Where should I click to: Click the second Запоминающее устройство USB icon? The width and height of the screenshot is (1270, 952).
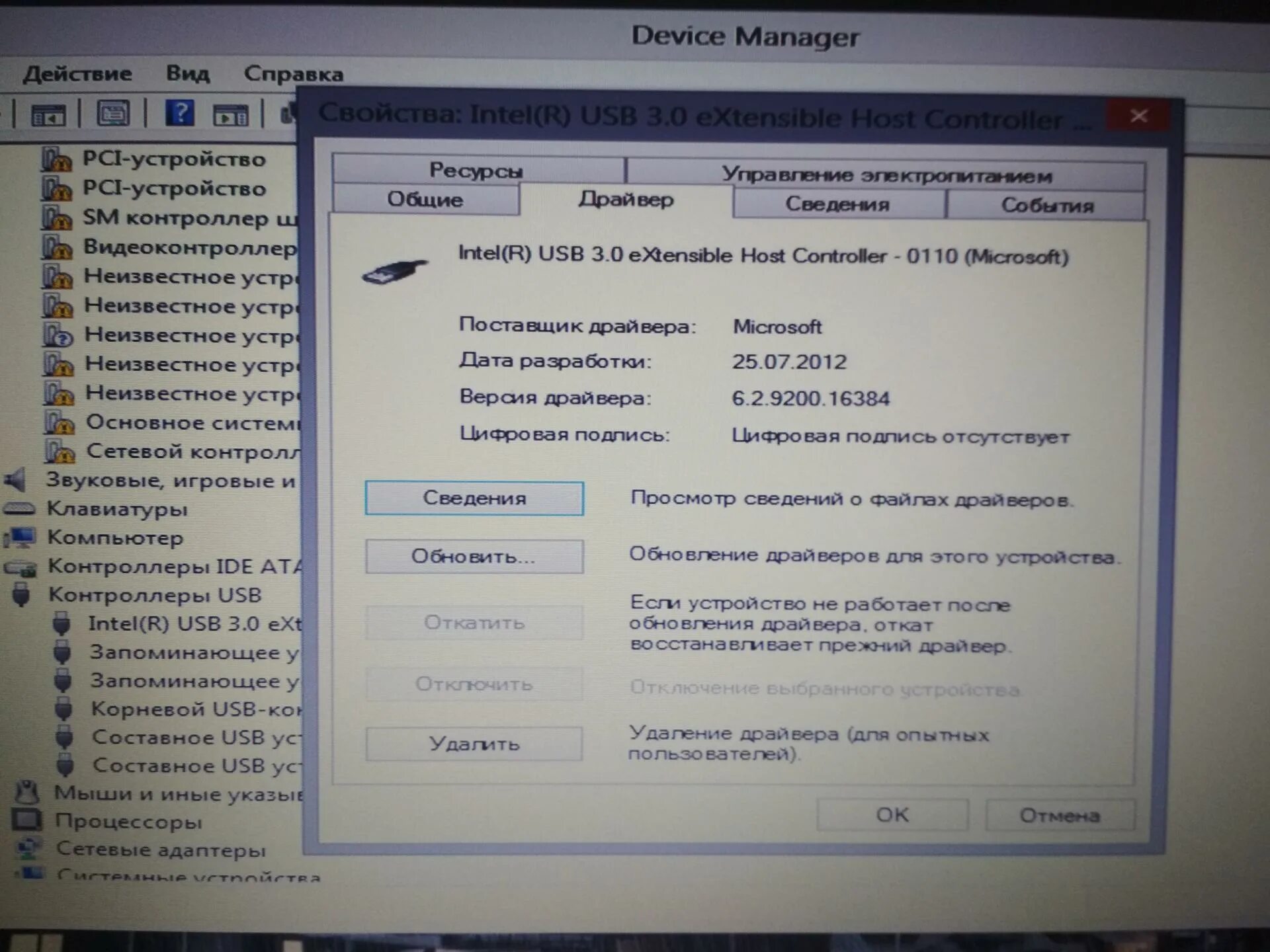coord(63,681)
